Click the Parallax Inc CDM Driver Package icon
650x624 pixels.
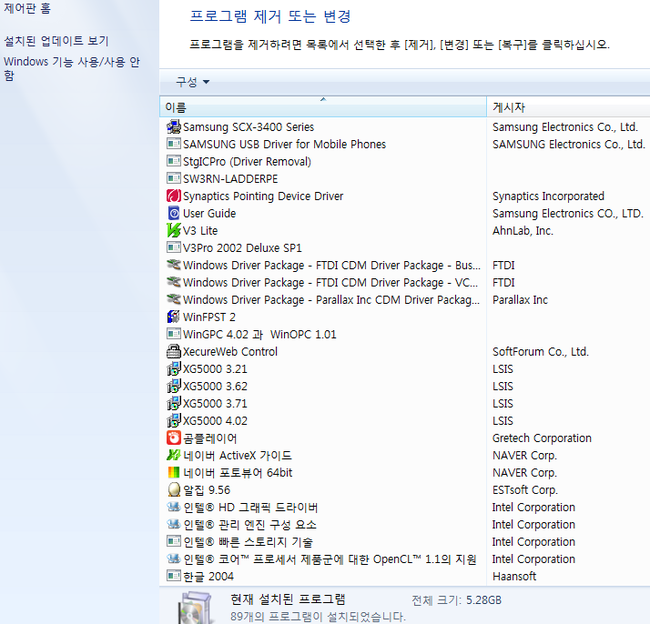[174, 299]
